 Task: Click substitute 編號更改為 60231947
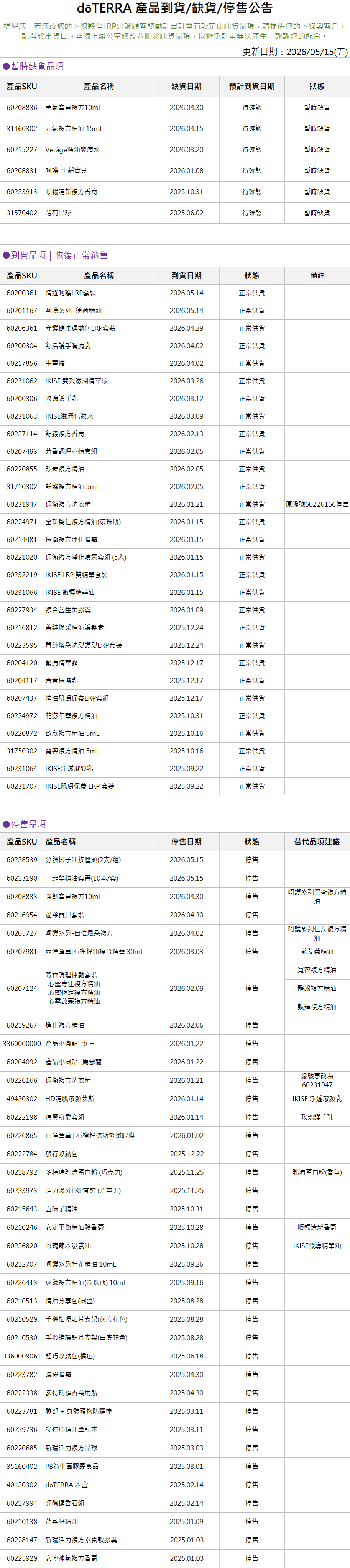click(x=317, y=1080)
